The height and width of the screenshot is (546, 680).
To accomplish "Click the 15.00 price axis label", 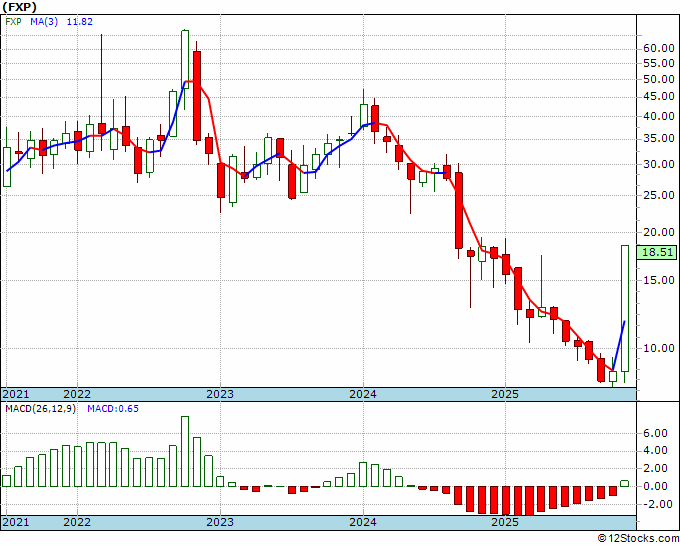I will point(658,280).
